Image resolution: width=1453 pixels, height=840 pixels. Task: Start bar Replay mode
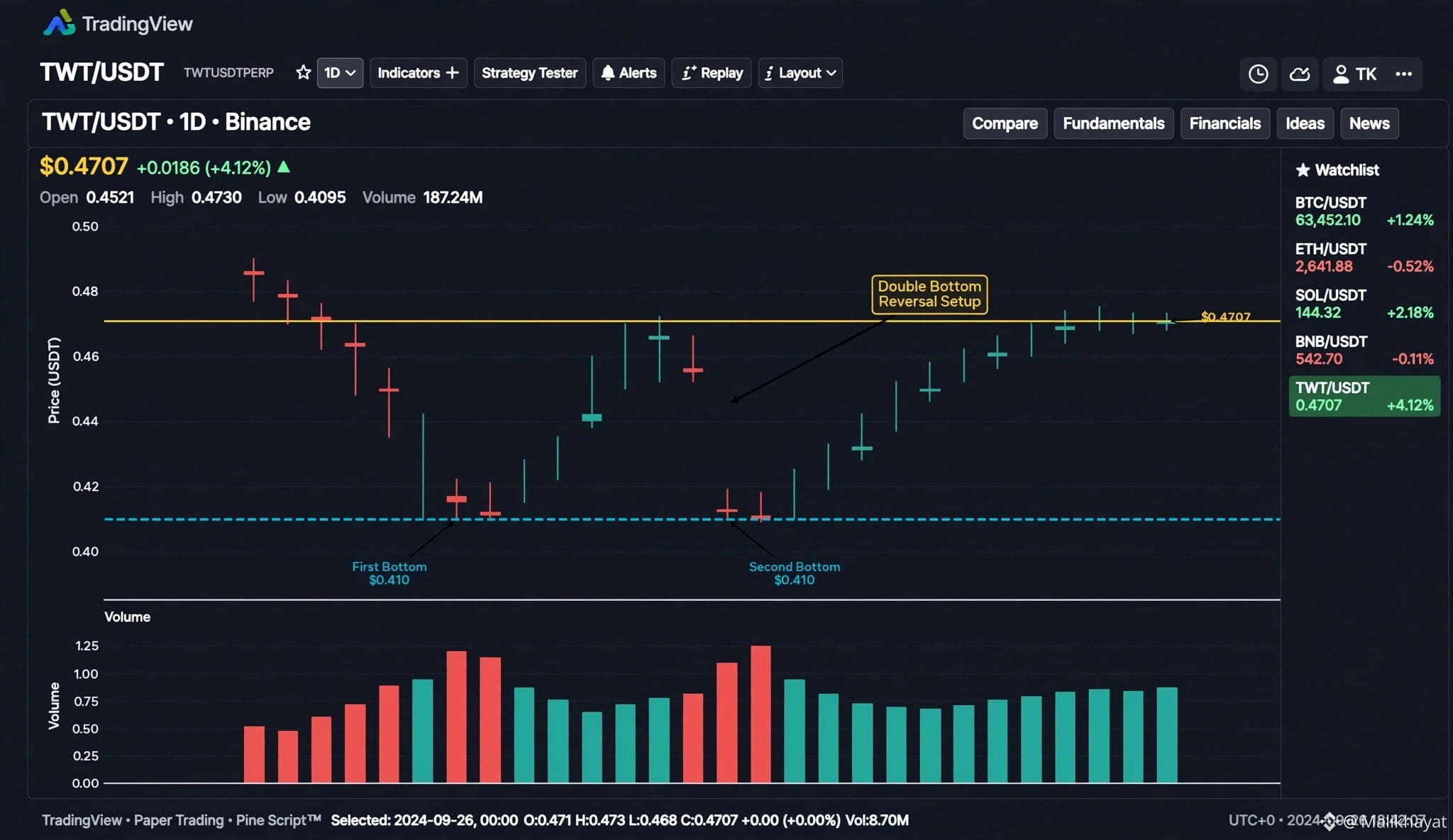coord(712,73)
